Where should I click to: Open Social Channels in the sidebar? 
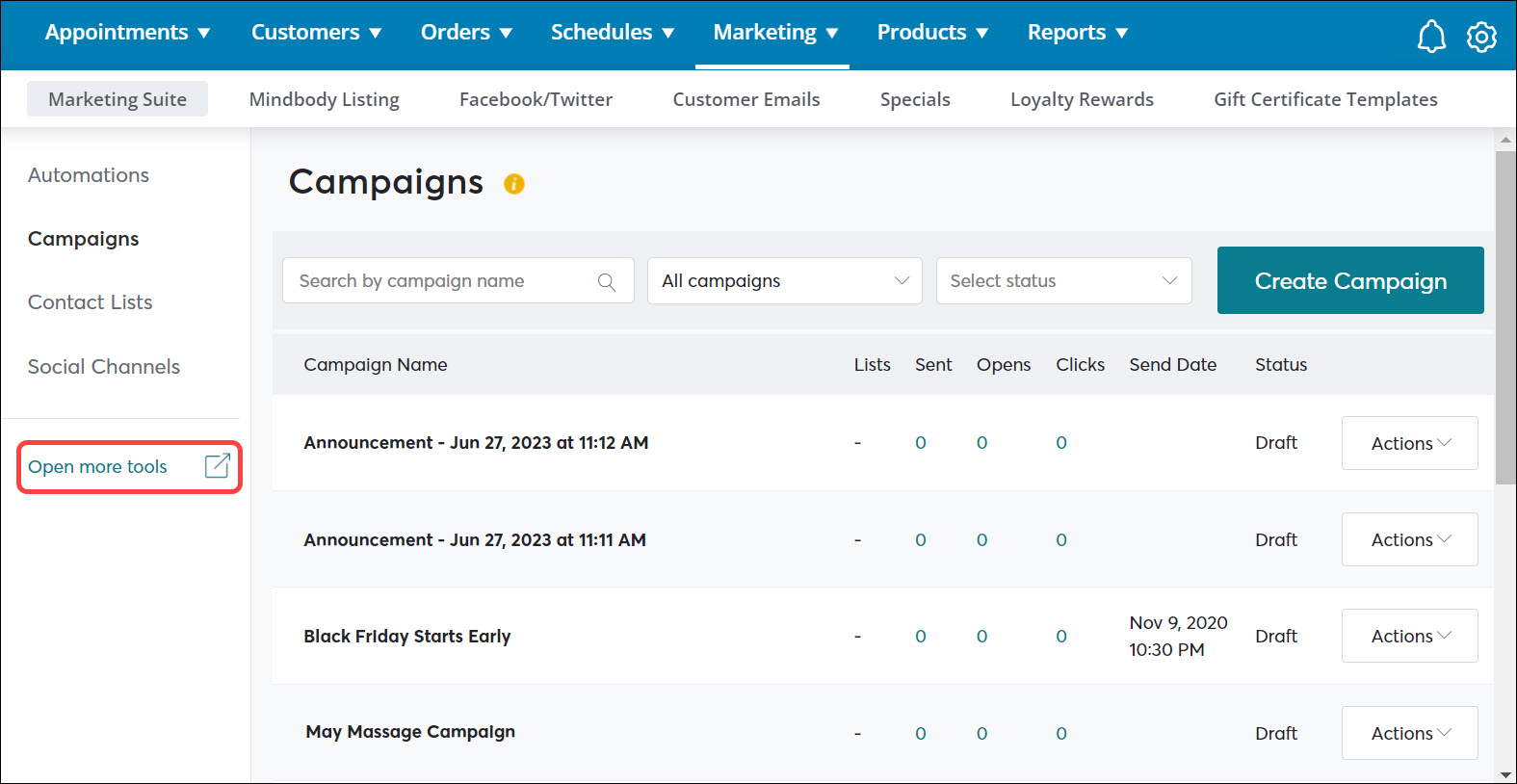pyautogui.click(x=104, y=367)
